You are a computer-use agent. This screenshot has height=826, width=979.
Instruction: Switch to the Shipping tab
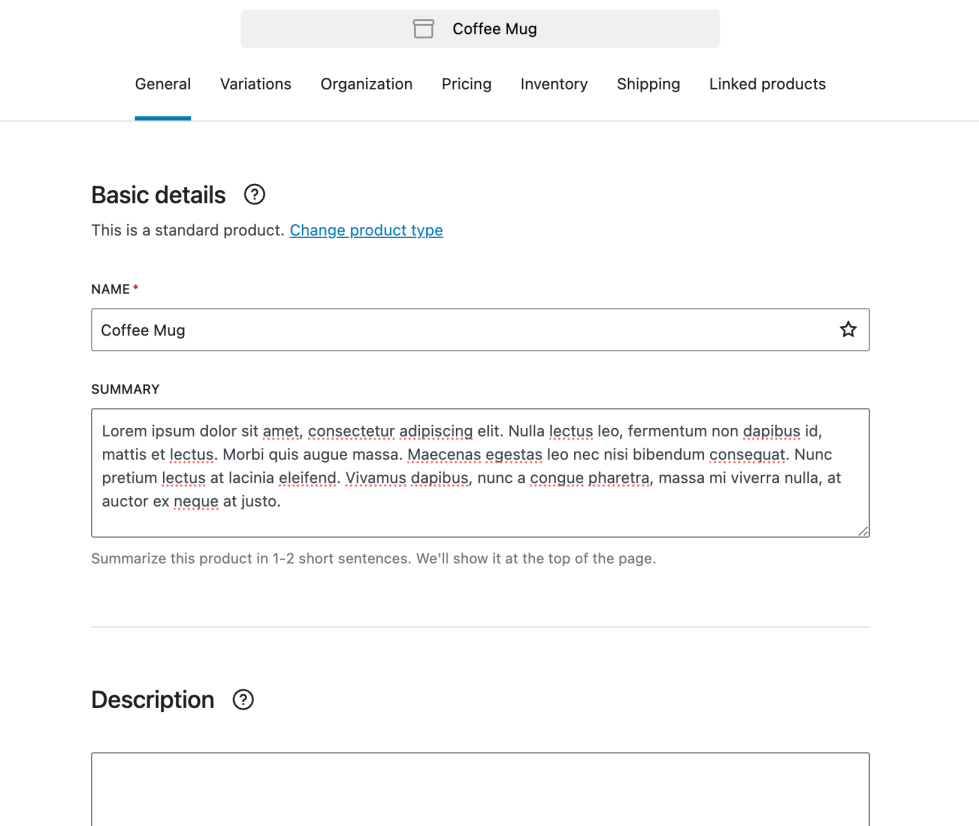tap(648, 84)
